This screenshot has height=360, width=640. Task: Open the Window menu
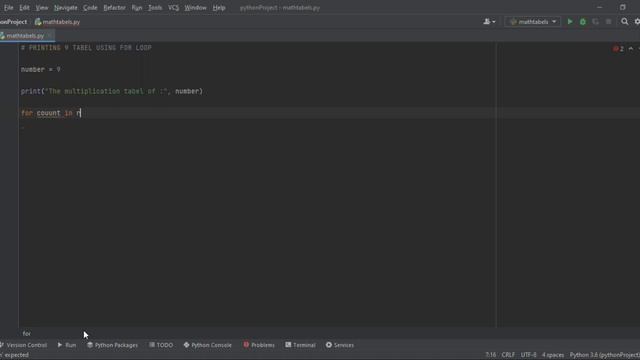[196, 8]
